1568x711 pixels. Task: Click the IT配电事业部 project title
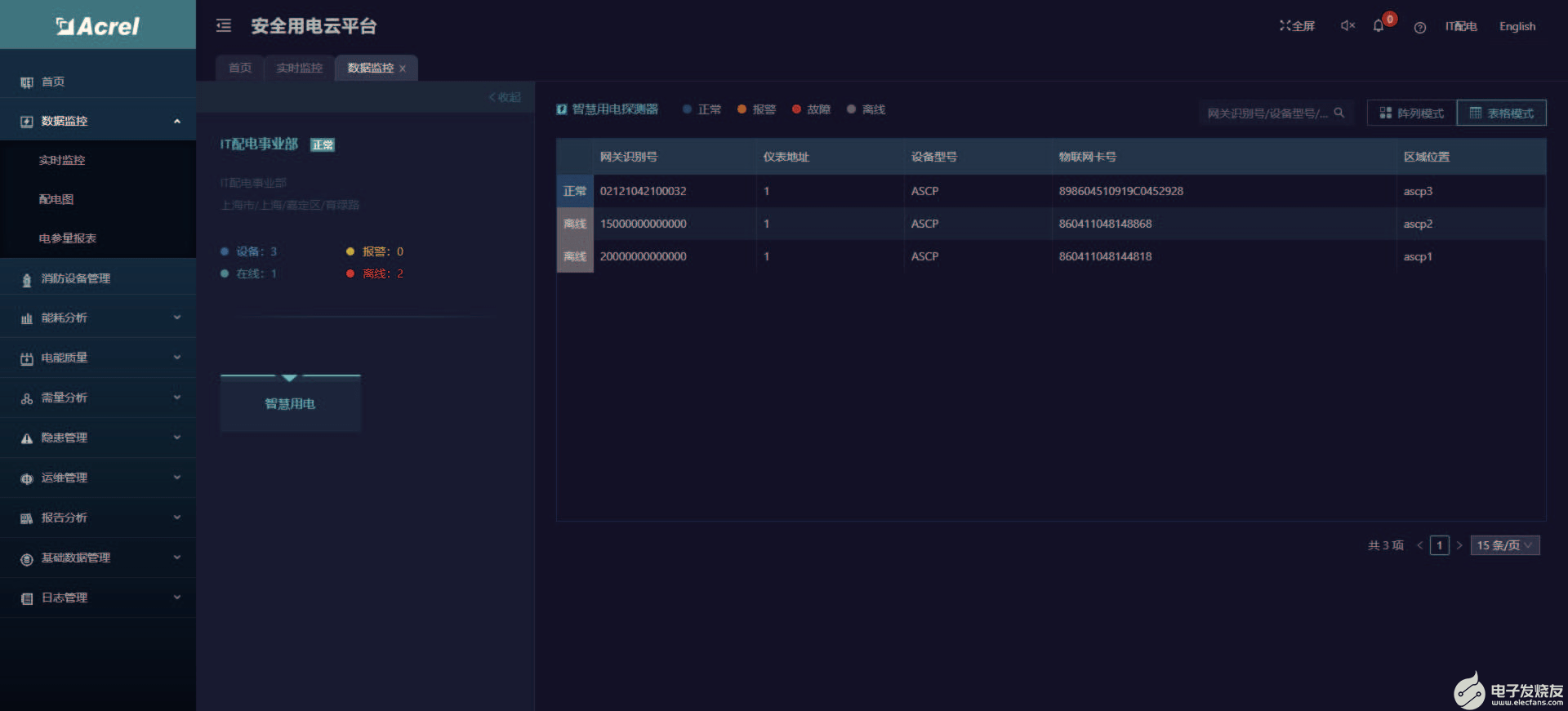tap(259, 144)
